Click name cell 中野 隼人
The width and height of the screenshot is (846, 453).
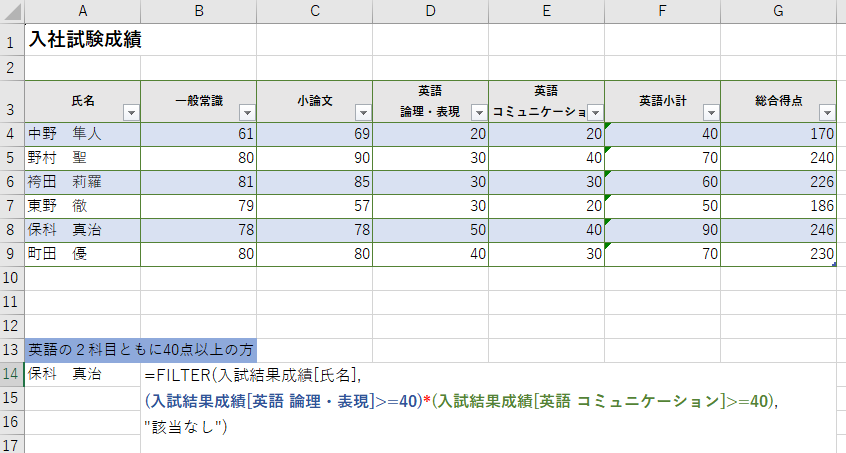click(83, 134)
